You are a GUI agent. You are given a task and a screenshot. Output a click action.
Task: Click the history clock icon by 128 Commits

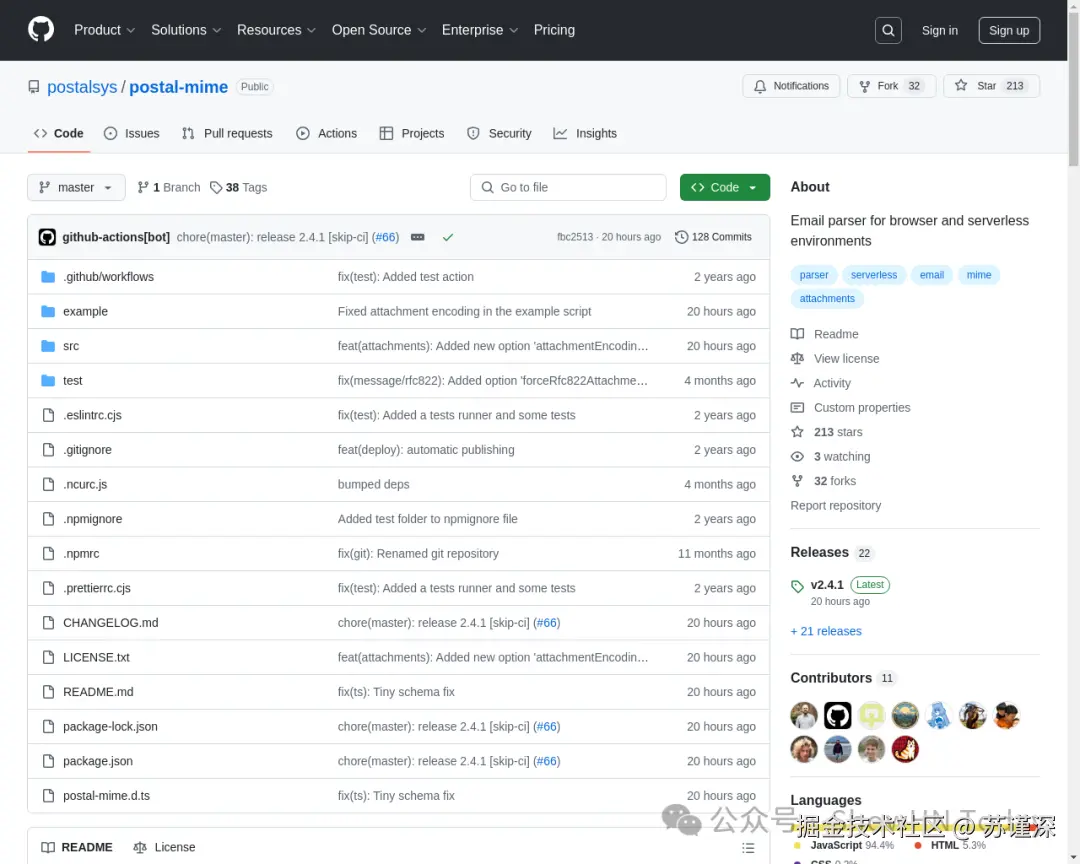pos(681,237)
